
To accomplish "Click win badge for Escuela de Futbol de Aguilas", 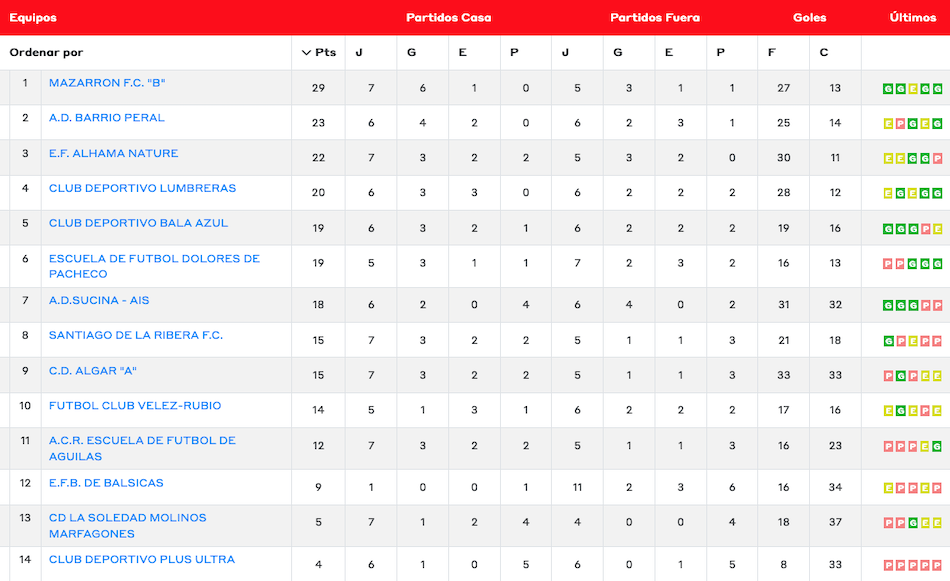I will pyautogui.click(x=937, y=446).
